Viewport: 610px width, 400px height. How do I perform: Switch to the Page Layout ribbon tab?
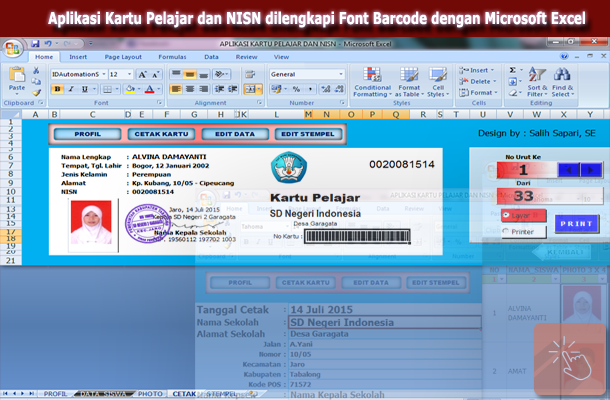[x=123, y=57]
